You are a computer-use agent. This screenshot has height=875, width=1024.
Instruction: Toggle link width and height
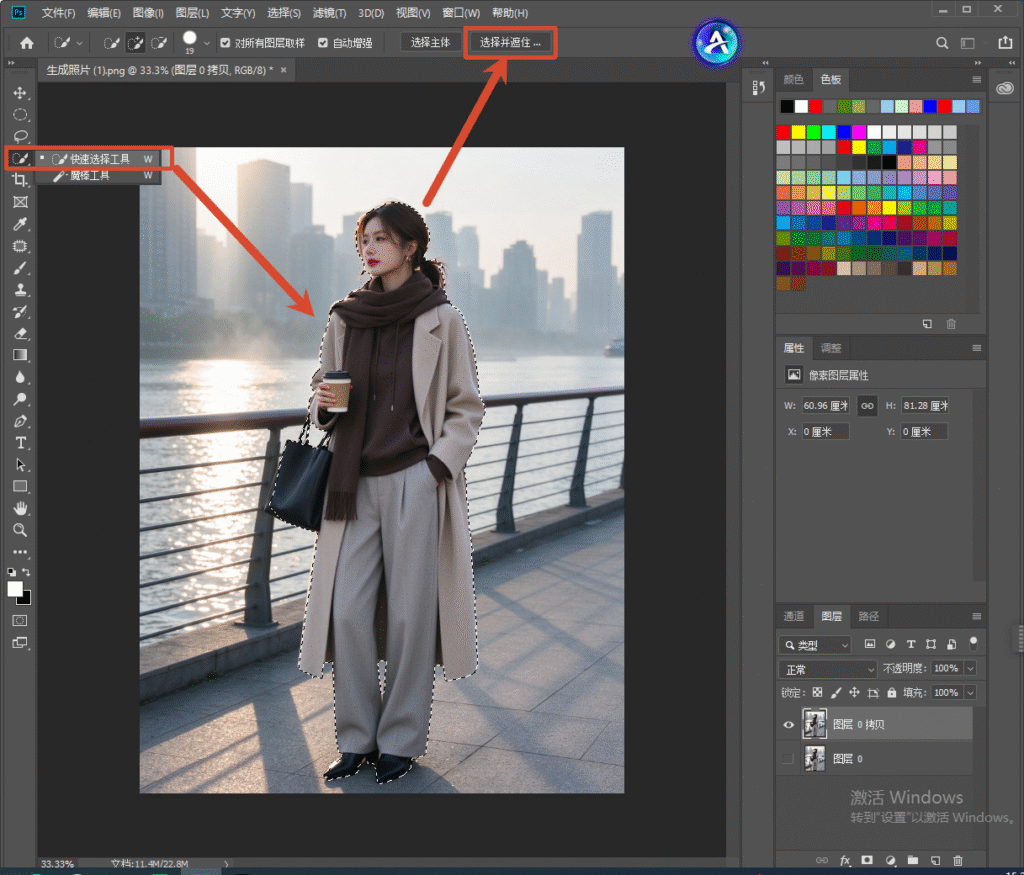pos(867,406)
